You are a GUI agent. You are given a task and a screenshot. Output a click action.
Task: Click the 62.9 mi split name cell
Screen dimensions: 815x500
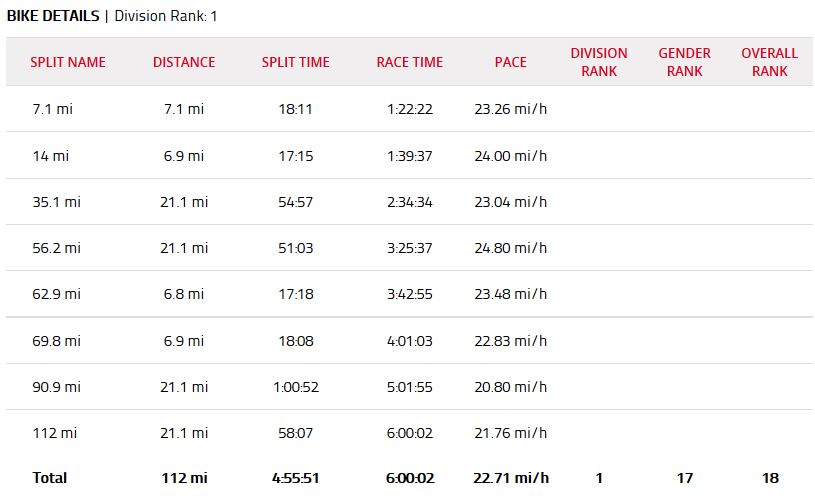point(56,294)
